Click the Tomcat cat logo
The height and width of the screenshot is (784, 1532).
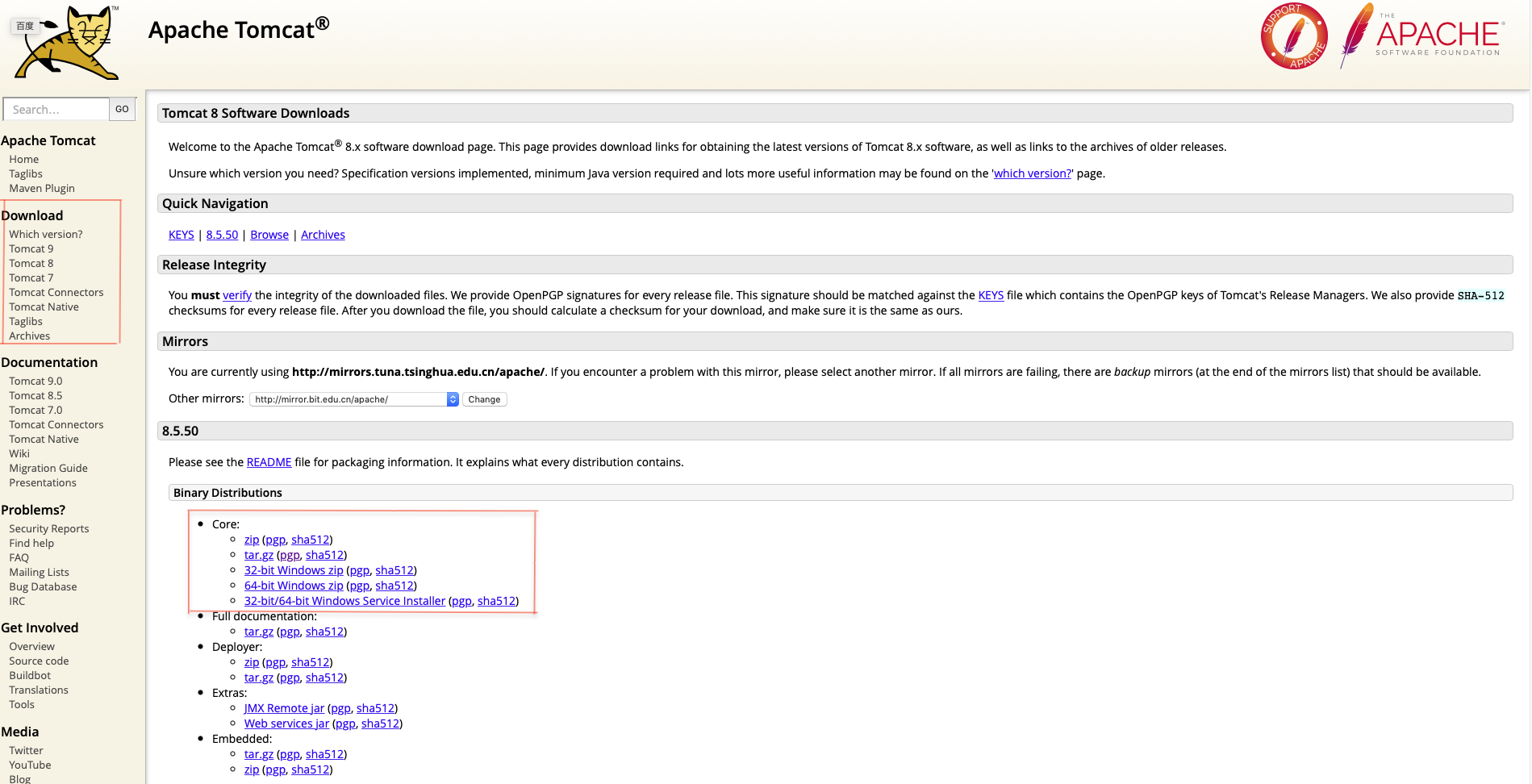coord(68,43)
